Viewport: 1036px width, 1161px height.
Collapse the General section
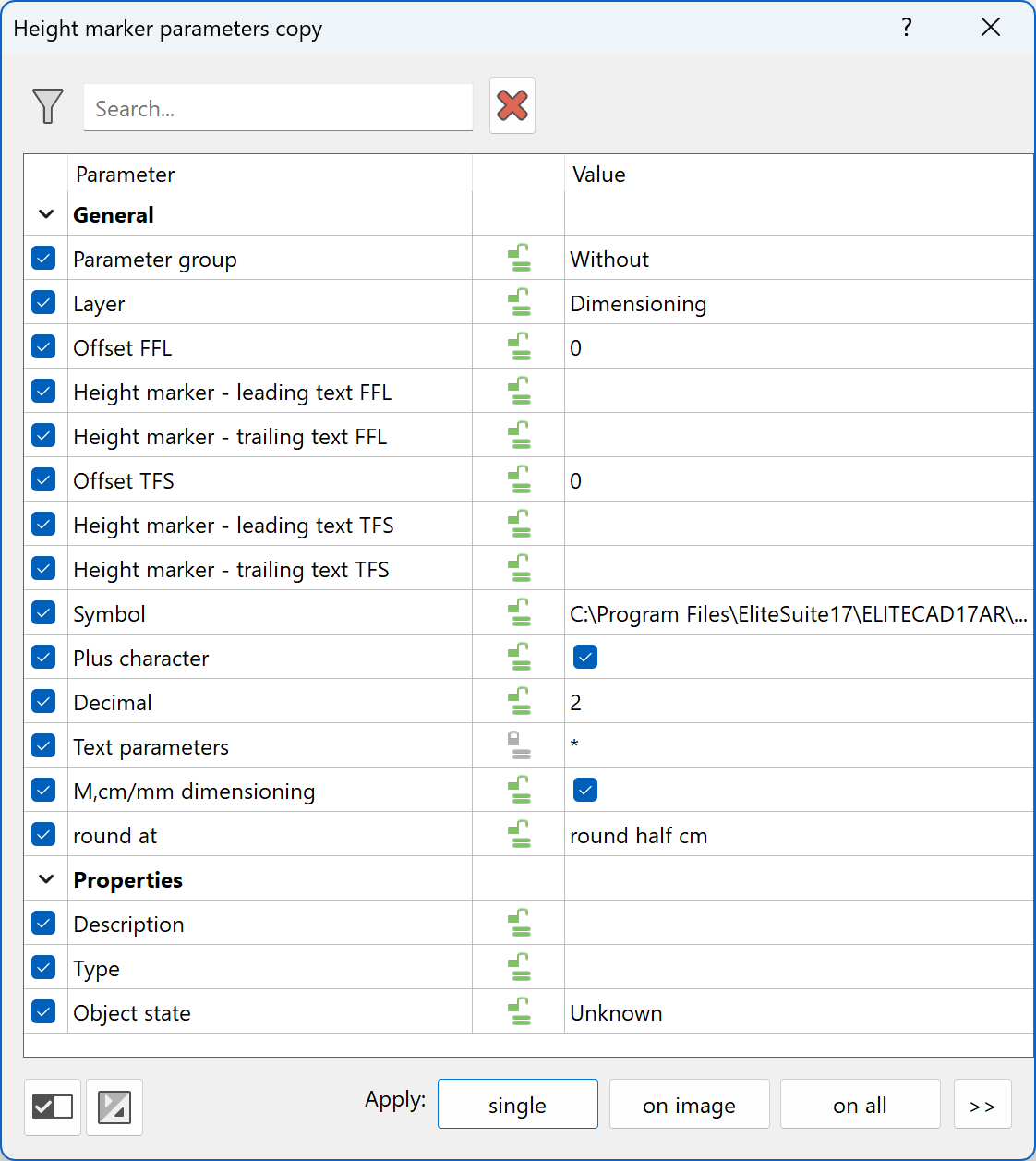[46, 214]
